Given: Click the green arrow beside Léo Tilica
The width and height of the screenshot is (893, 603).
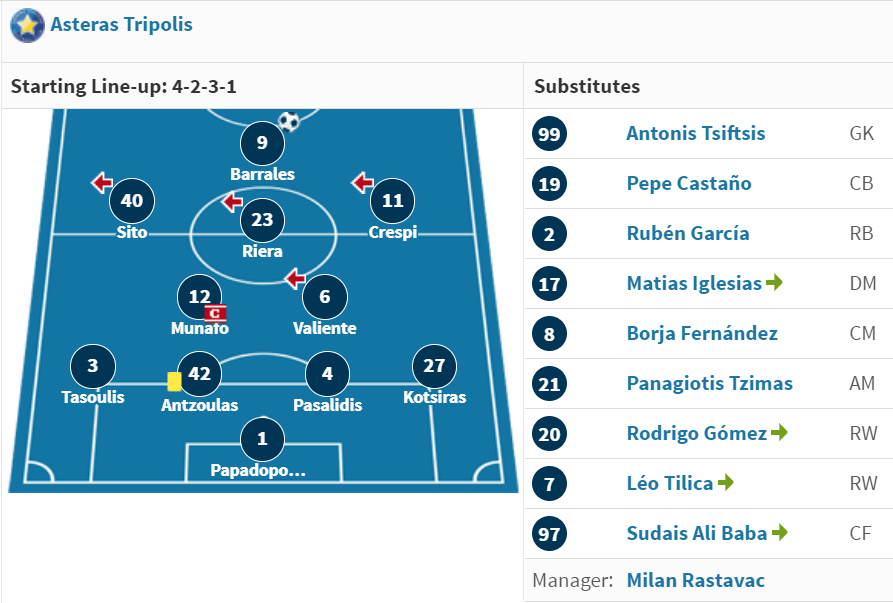Looking at the screenshot, I should [x=726, y=482].
